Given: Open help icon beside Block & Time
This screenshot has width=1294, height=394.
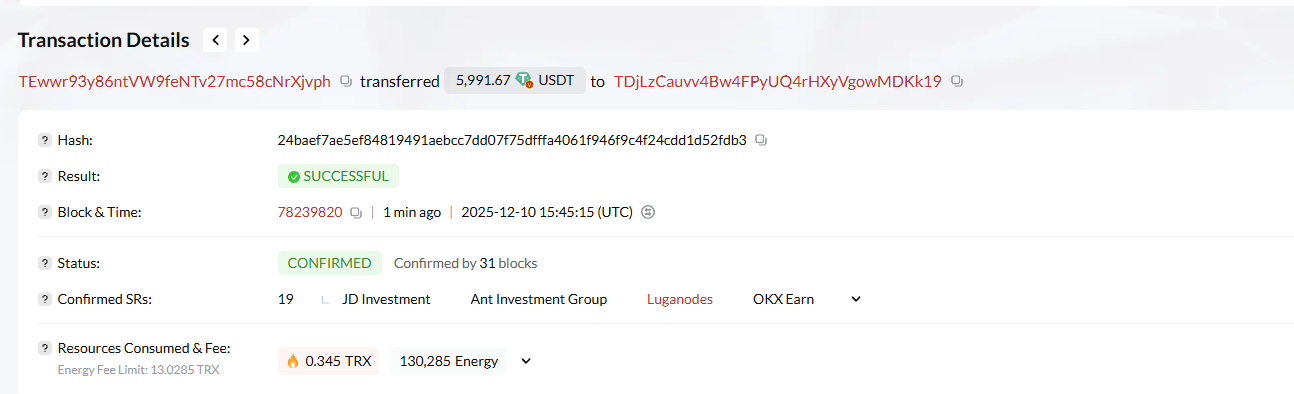Looking at the screenshot, I should coord(45,212).
